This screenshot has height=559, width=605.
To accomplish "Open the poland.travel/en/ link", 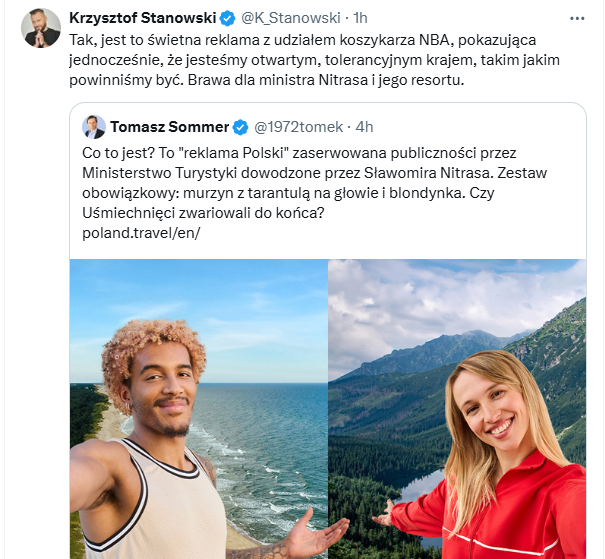I will (x=141, y=233).
